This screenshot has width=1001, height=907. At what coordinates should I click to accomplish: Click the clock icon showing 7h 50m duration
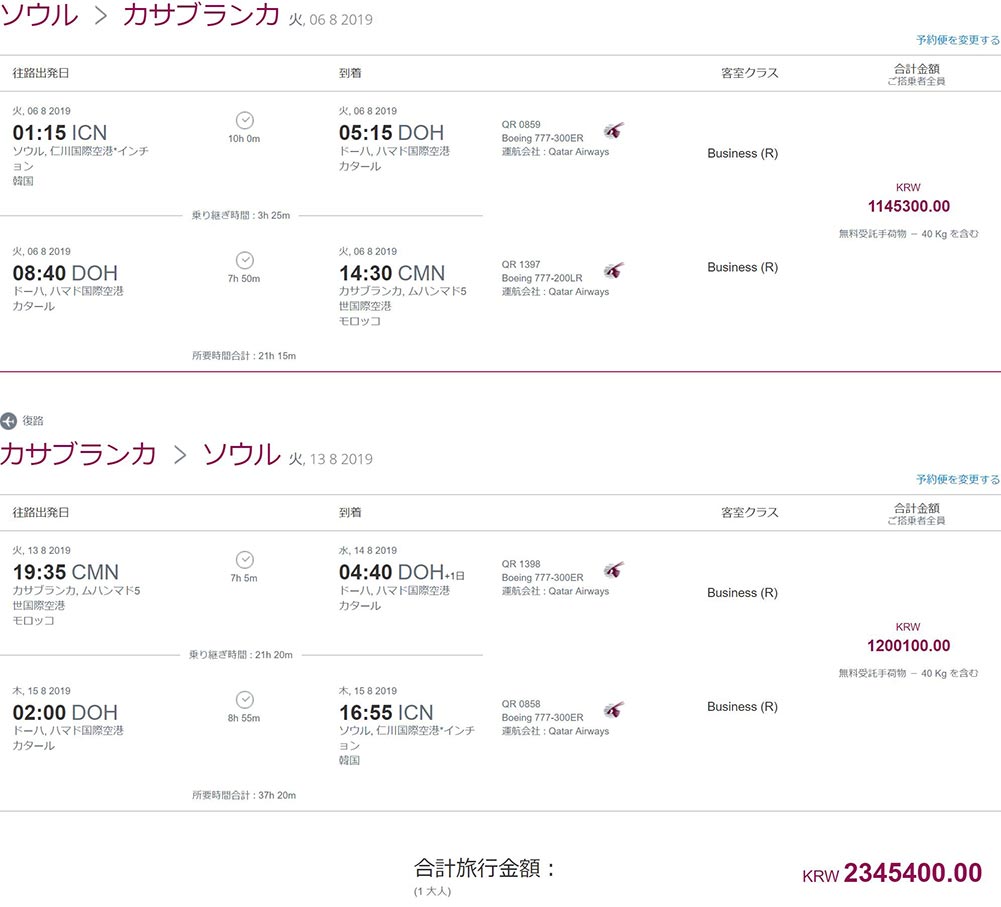pyautogui.click(x=243, y=262)
